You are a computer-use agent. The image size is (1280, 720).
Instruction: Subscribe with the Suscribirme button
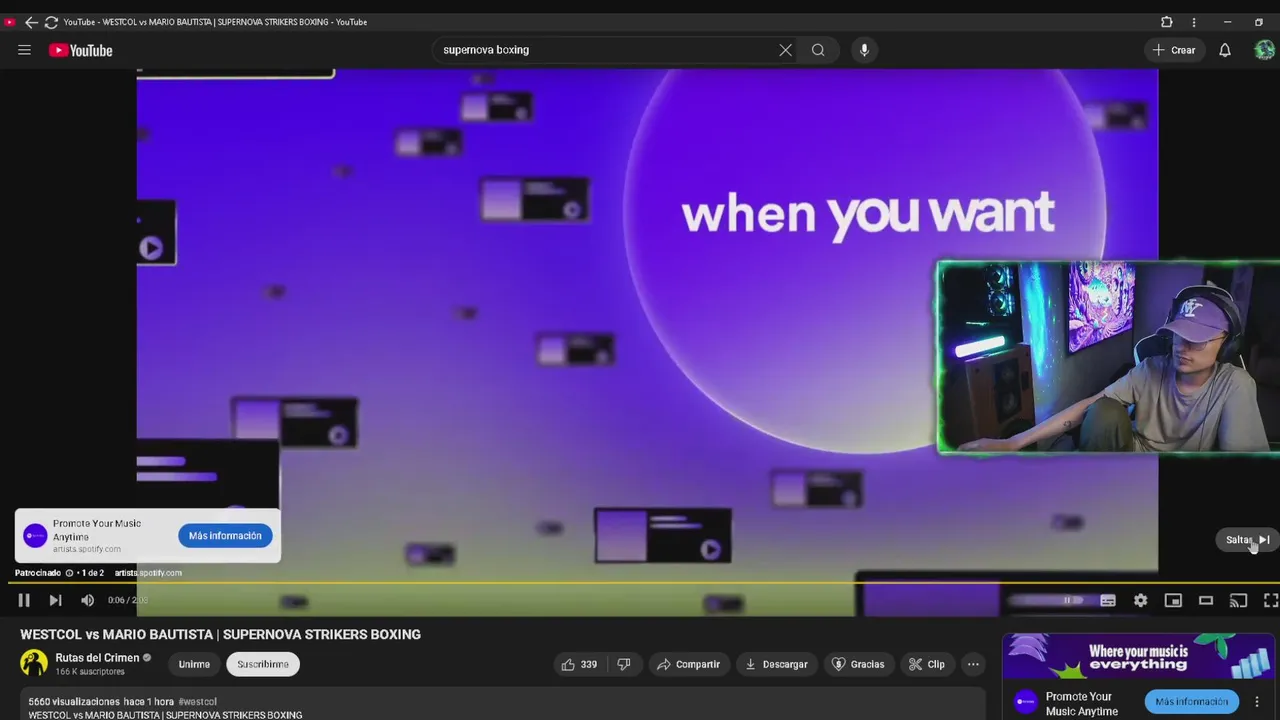[x=263, y=664]
